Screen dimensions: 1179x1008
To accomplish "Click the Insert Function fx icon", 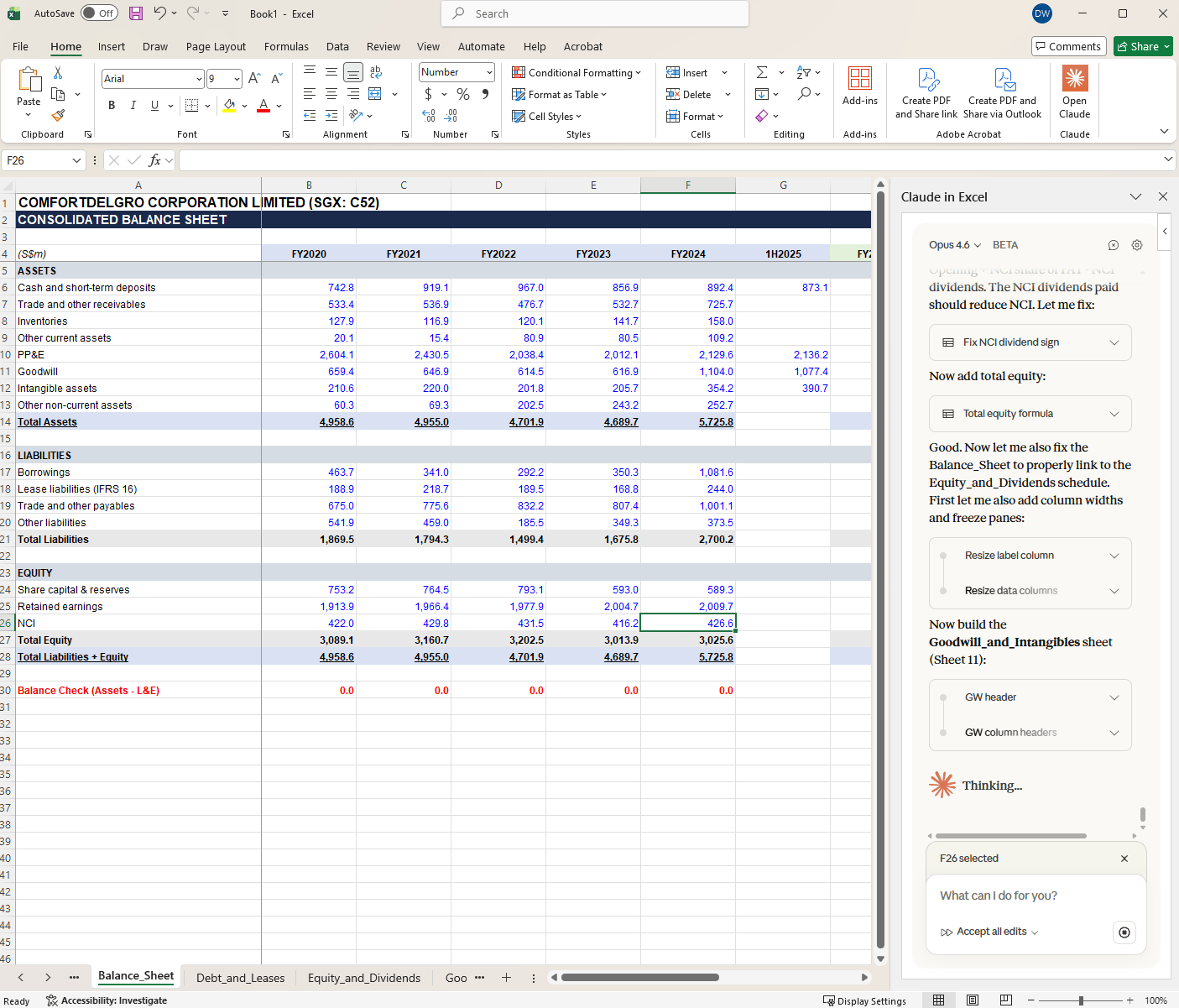I will tap(155, 160).
